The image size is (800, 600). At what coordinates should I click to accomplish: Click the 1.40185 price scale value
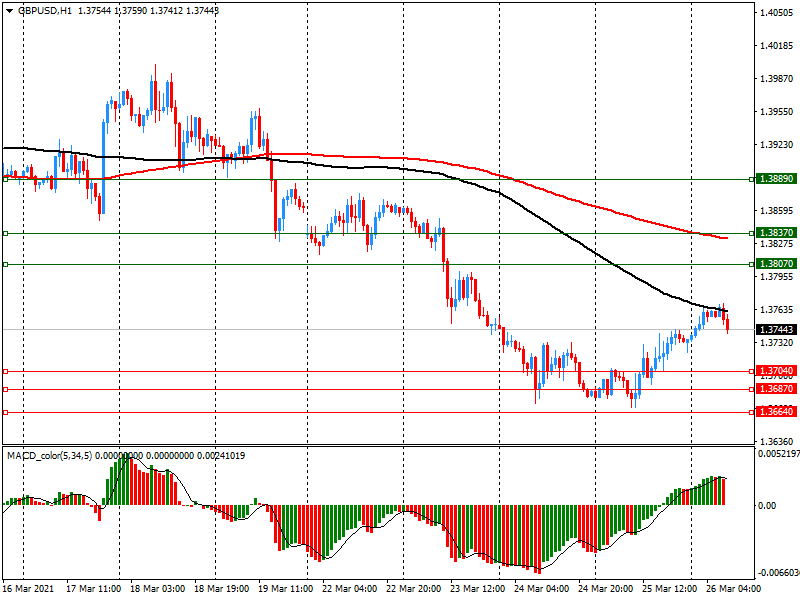pos(777,46)
